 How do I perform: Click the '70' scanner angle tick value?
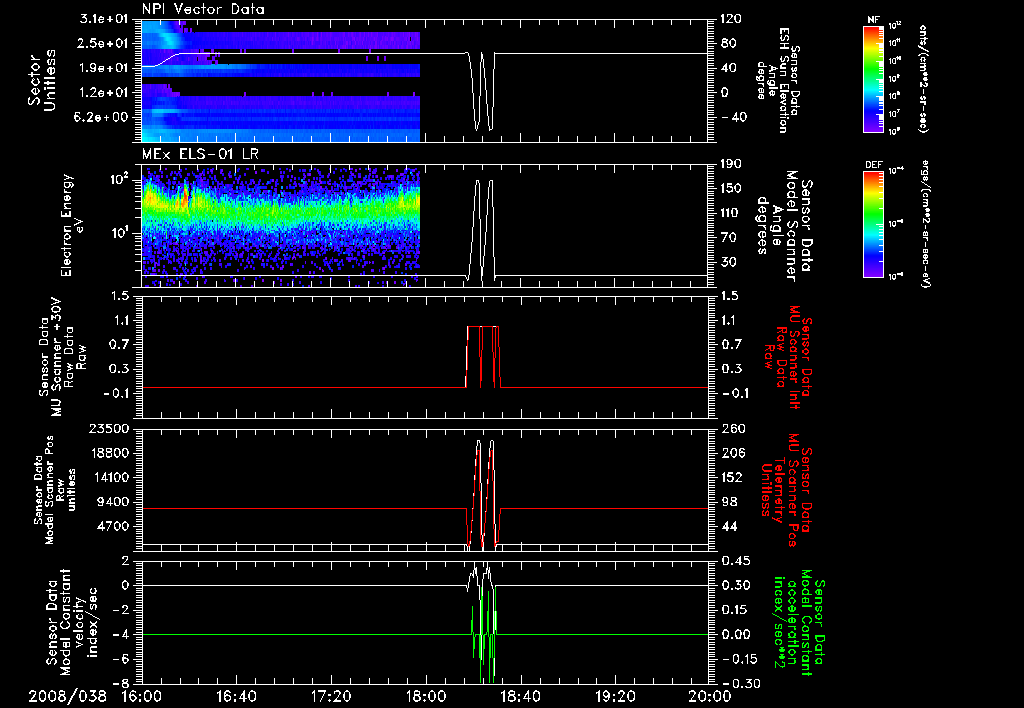728,238
